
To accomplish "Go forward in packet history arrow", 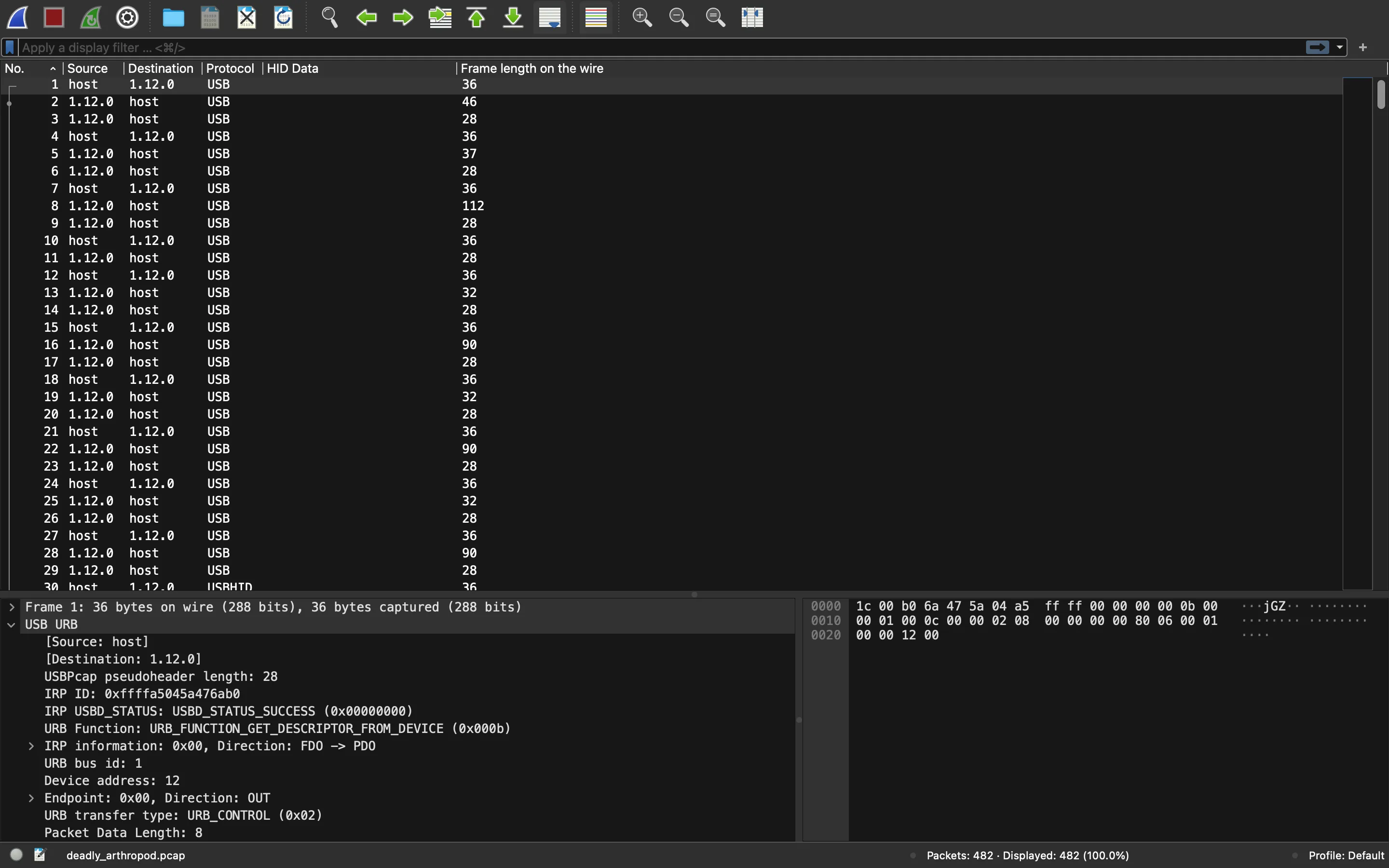I will pos(403,18).
